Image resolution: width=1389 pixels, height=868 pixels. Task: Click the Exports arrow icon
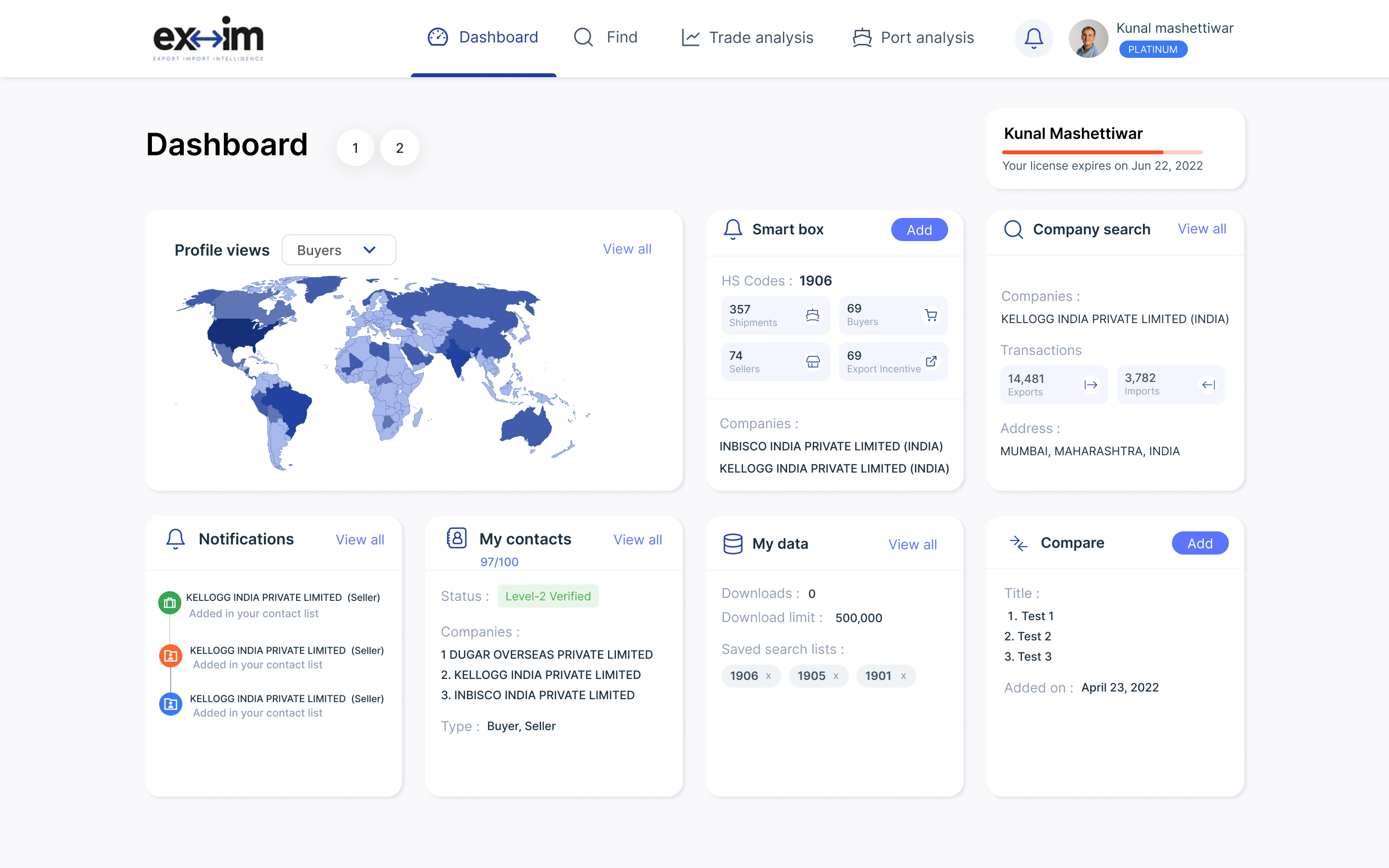1090,385
